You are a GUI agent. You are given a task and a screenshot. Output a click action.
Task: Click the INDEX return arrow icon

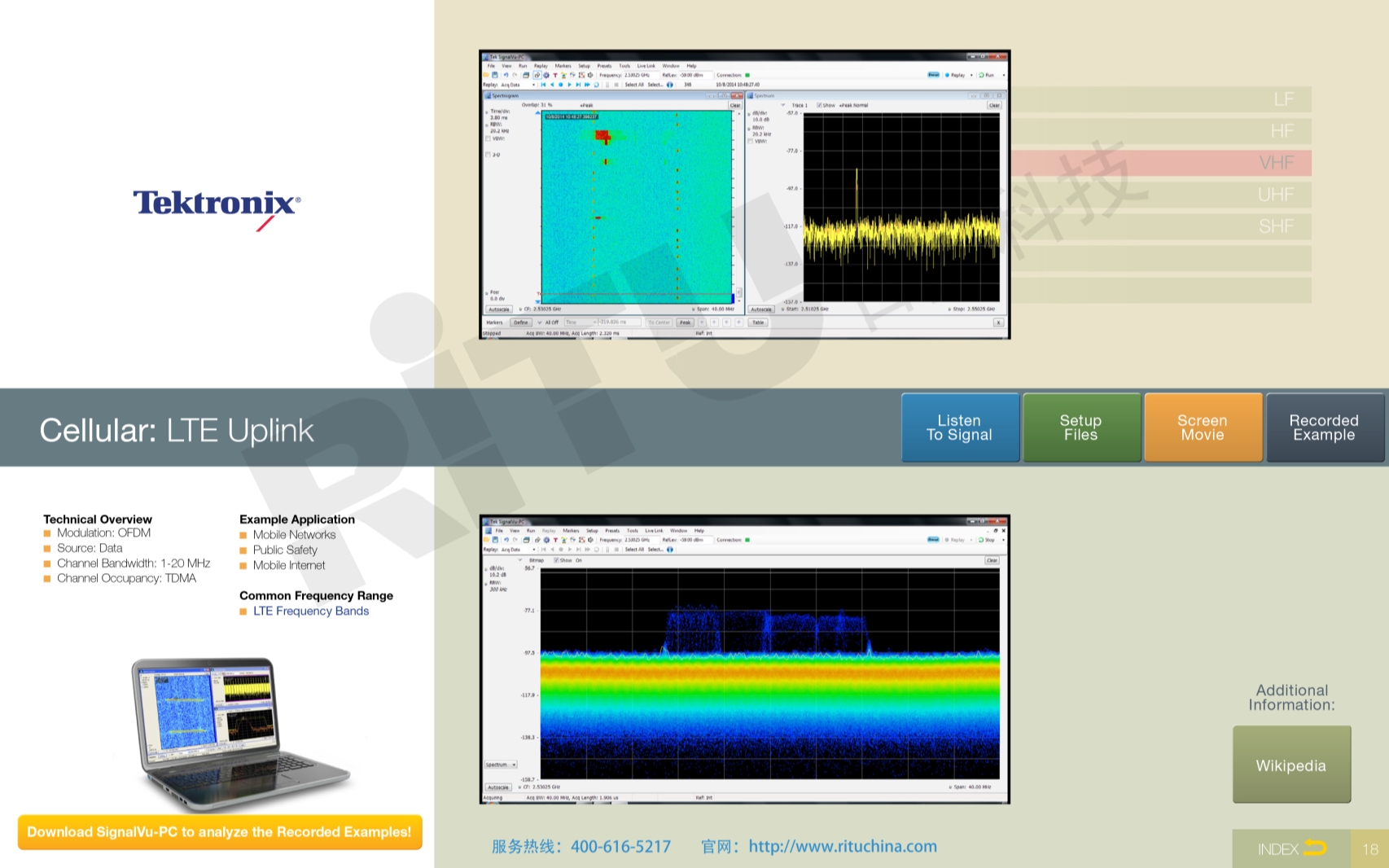[x=1315, y=848]
